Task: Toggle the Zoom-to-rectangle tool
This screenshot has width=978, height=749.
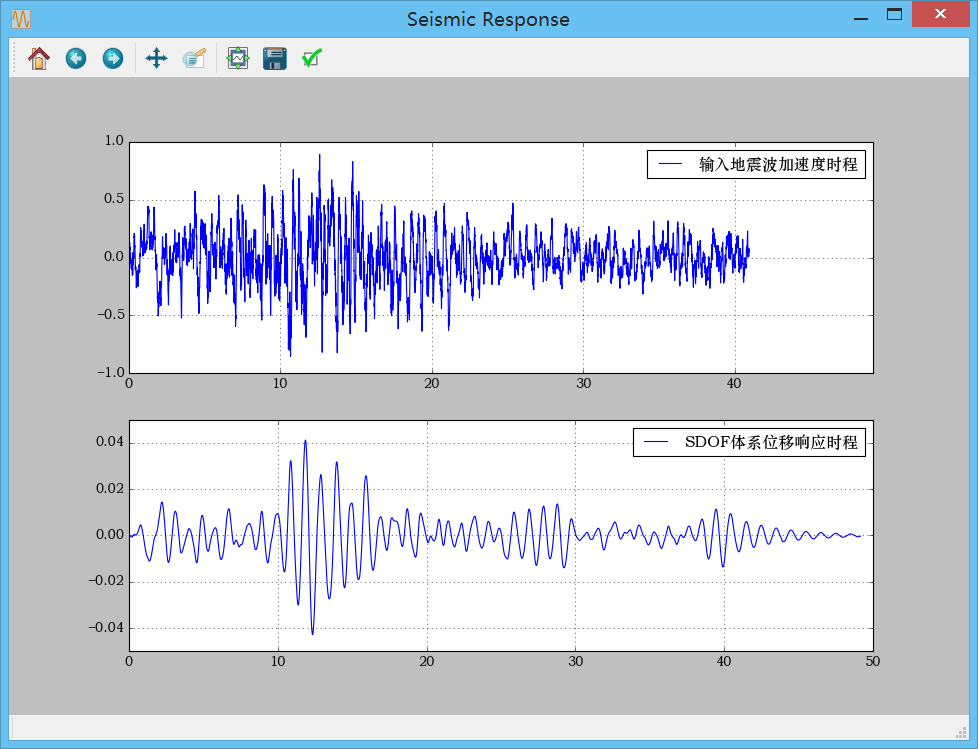Action: click(194, 59)
